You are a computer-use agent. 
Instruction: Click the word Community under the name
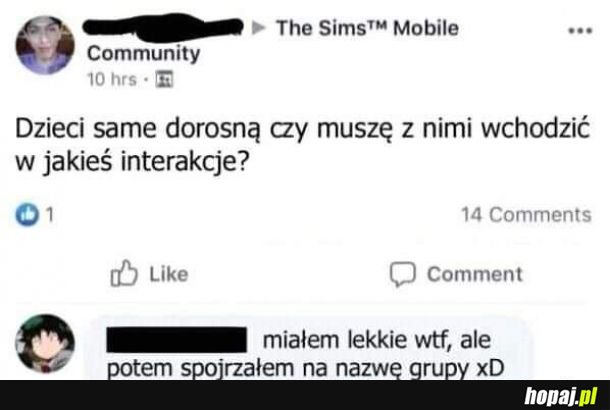pyautogui.click(x=144, y=54)
